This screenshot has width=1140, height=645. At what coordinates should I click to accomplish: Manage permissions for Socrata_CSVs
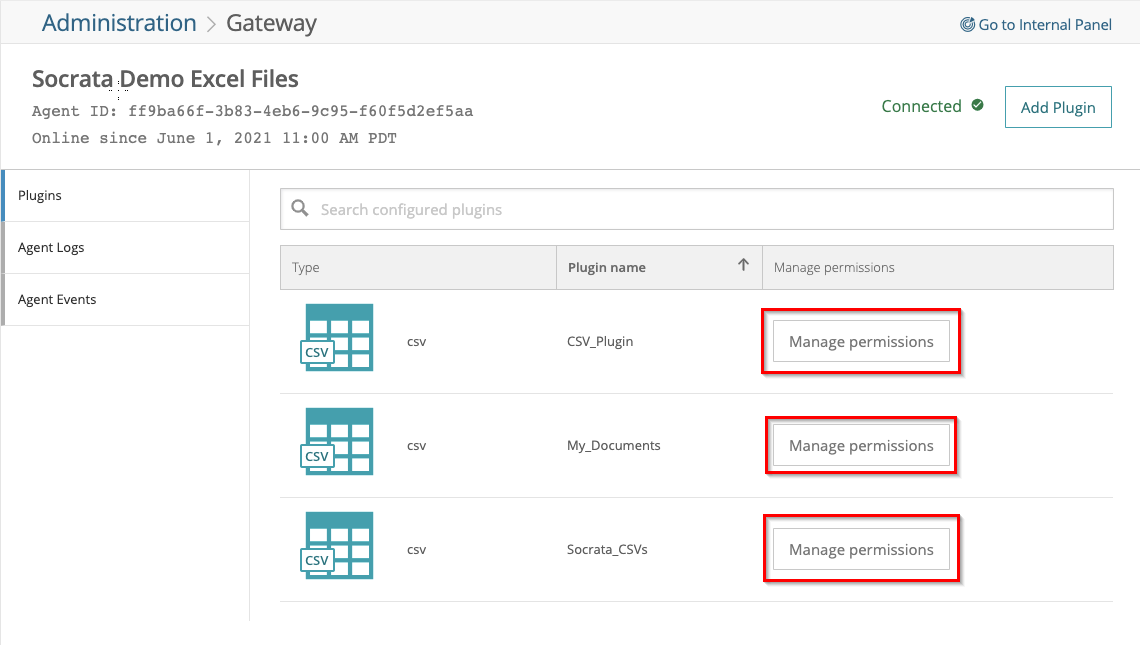click(x=860, y=548)
